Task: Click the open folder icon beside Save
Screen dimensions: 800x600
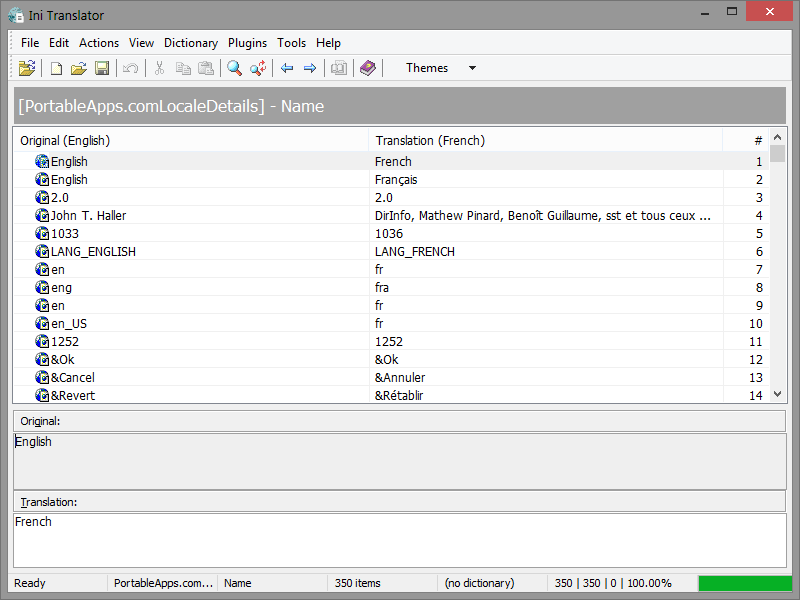Action: click(x=79, y=68)
